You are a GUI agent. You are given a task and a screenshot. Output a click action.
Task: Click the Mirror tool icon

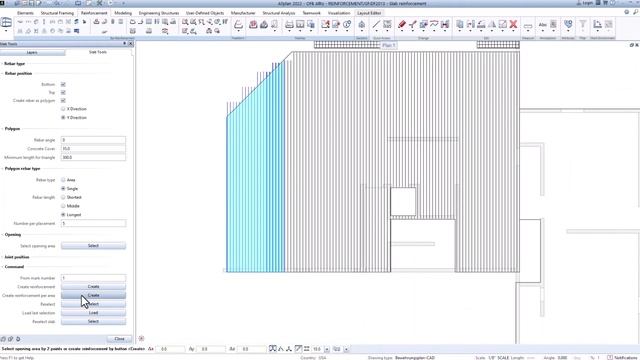point(492,25)
